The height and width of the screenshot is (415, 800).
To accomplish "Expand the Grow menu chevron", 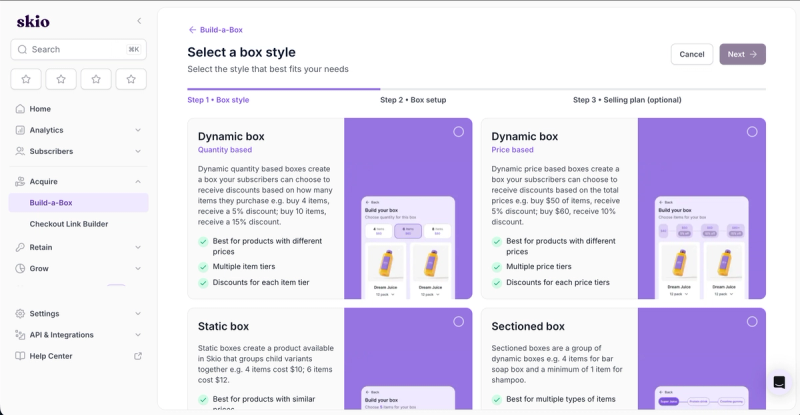I will click(x=138, y=268).
